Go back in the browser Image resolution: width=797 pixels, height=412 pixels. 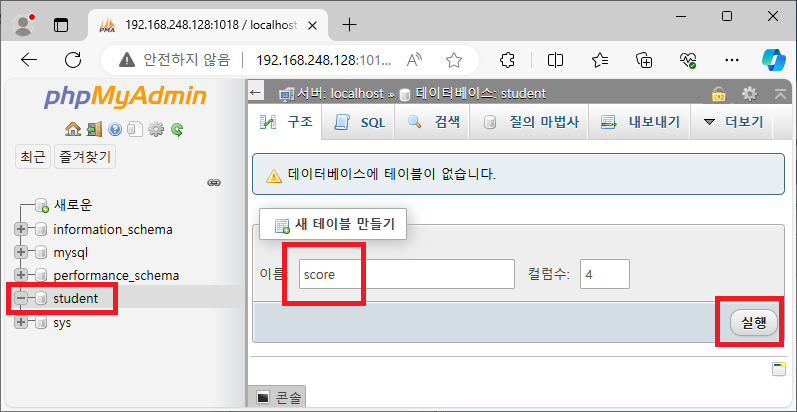point(29,60)
